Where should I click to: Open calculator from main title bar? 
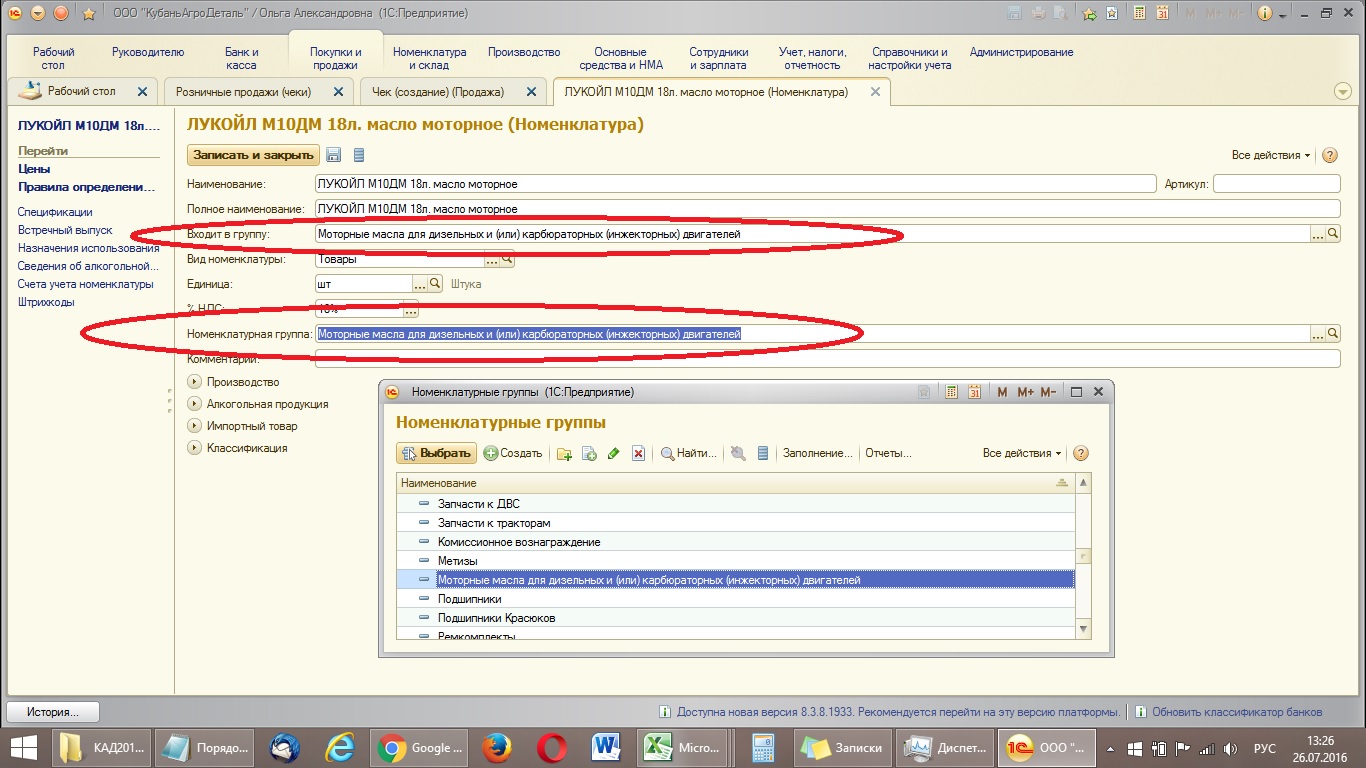coord(1139,13)
